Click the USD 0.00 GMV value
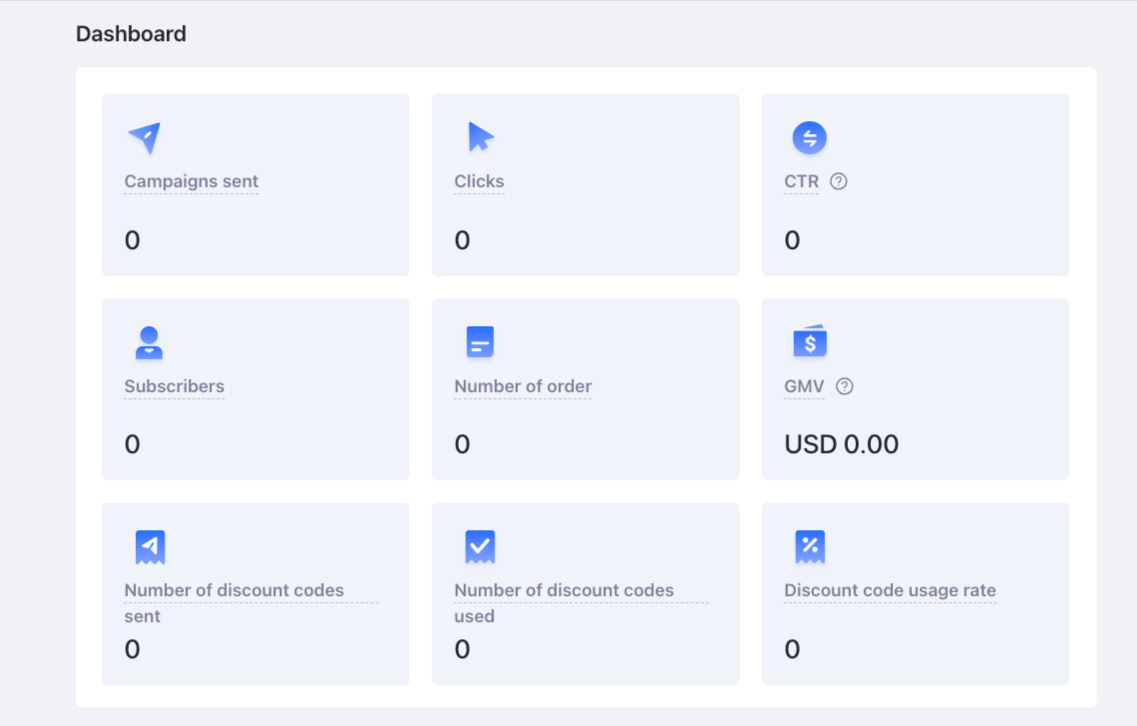This screenshot has width=1137, height=726. pyautogui.click(x=841, y=444)
